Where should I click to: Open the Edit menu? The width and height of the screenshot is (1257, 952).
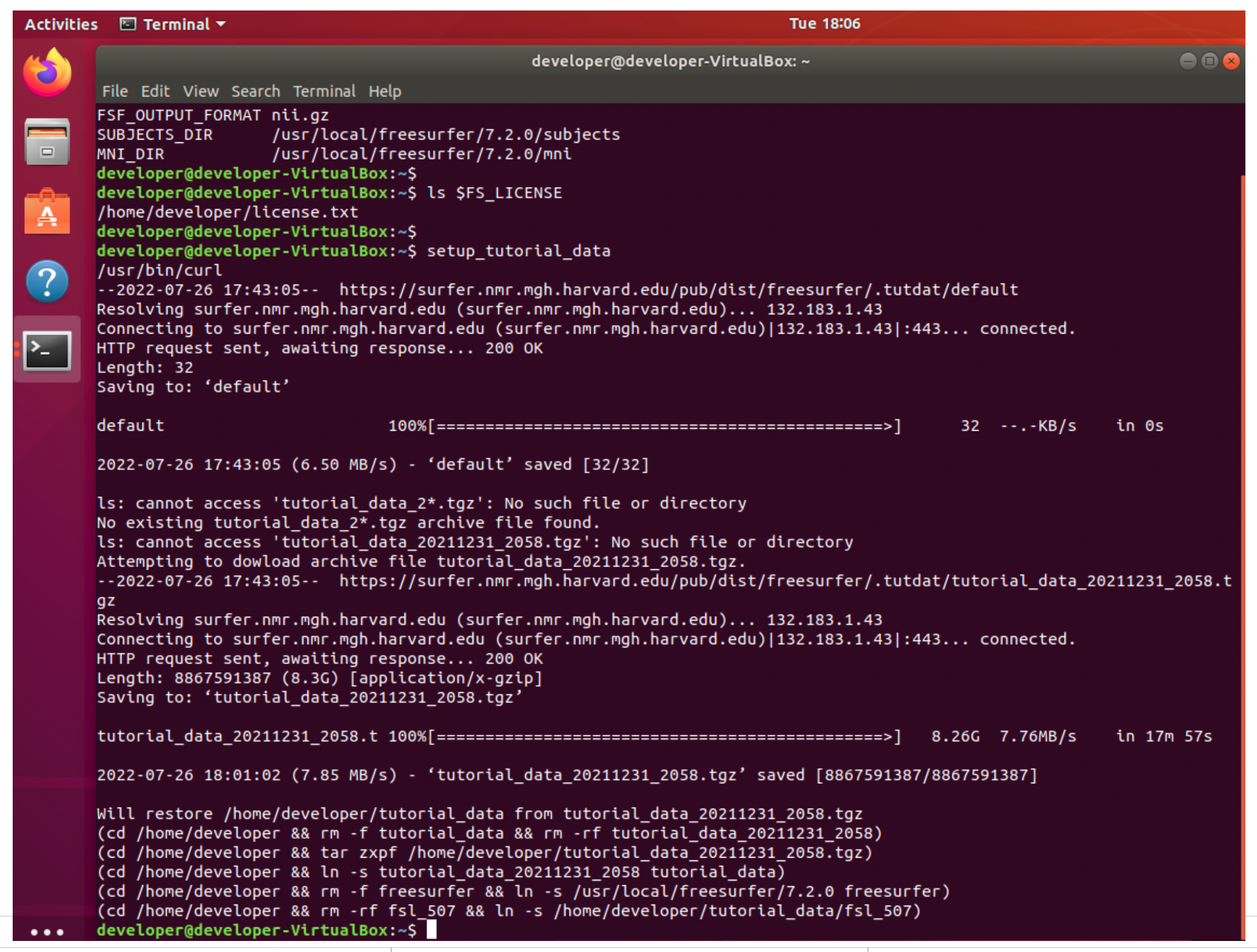click(155, 91)
